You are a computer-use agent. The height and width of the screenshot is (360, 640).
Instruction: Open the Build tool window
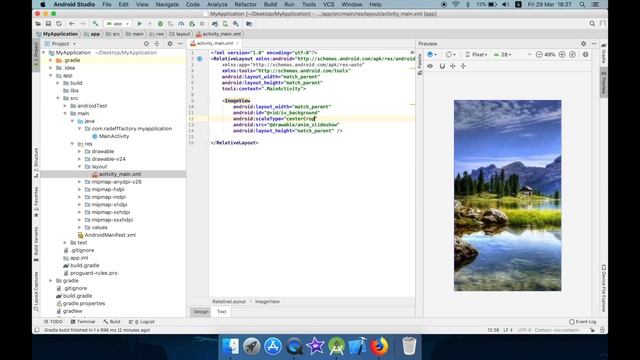coord(112,322)
